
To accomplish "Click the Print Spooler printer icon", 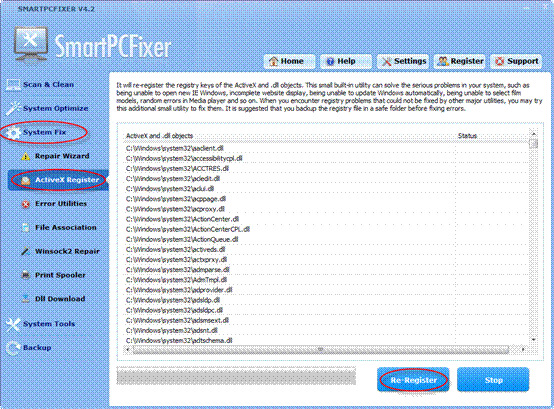I will [x=25, y=275].
